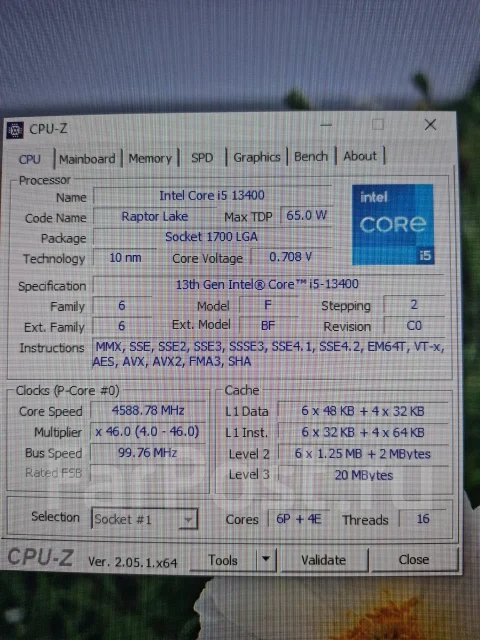
Task: Click the Threads value 16
Action: 423,519
